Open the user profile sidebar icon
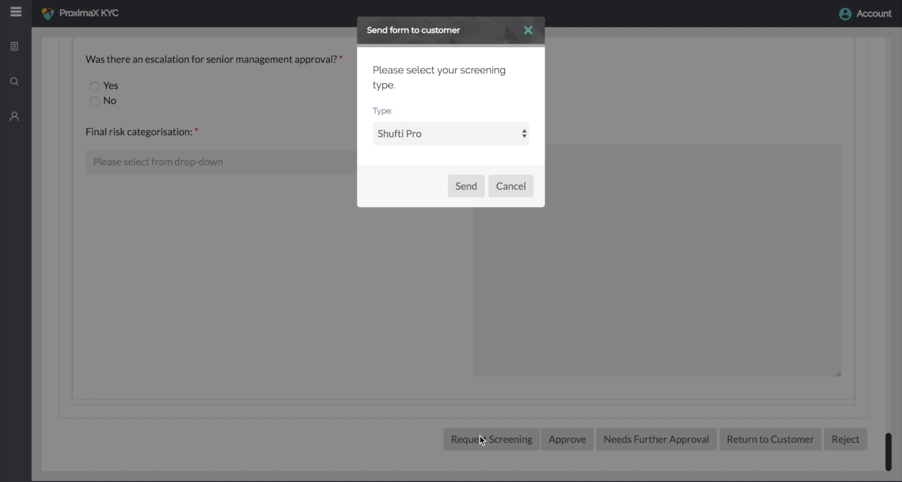This screenshot has width=902, height=482. (14, 117)
